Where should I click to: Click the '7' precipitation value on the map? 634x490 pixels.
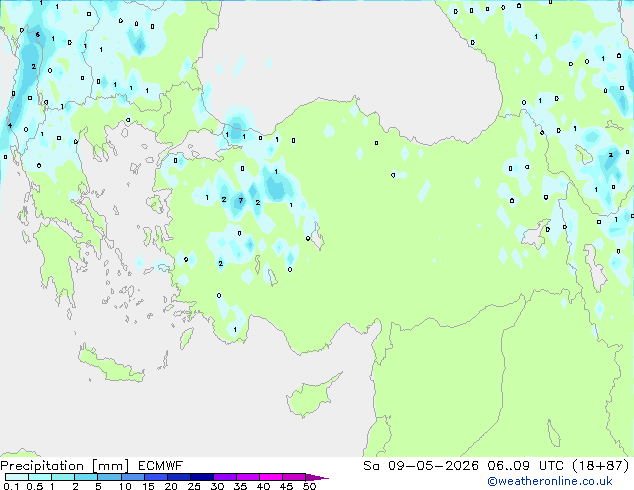point(241,201)
